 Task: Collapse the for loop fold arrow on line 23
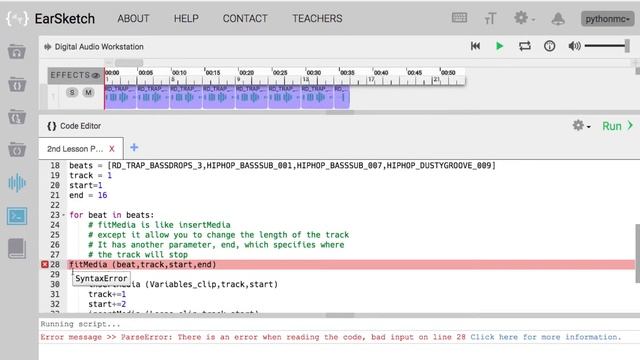tap(63, 215)
